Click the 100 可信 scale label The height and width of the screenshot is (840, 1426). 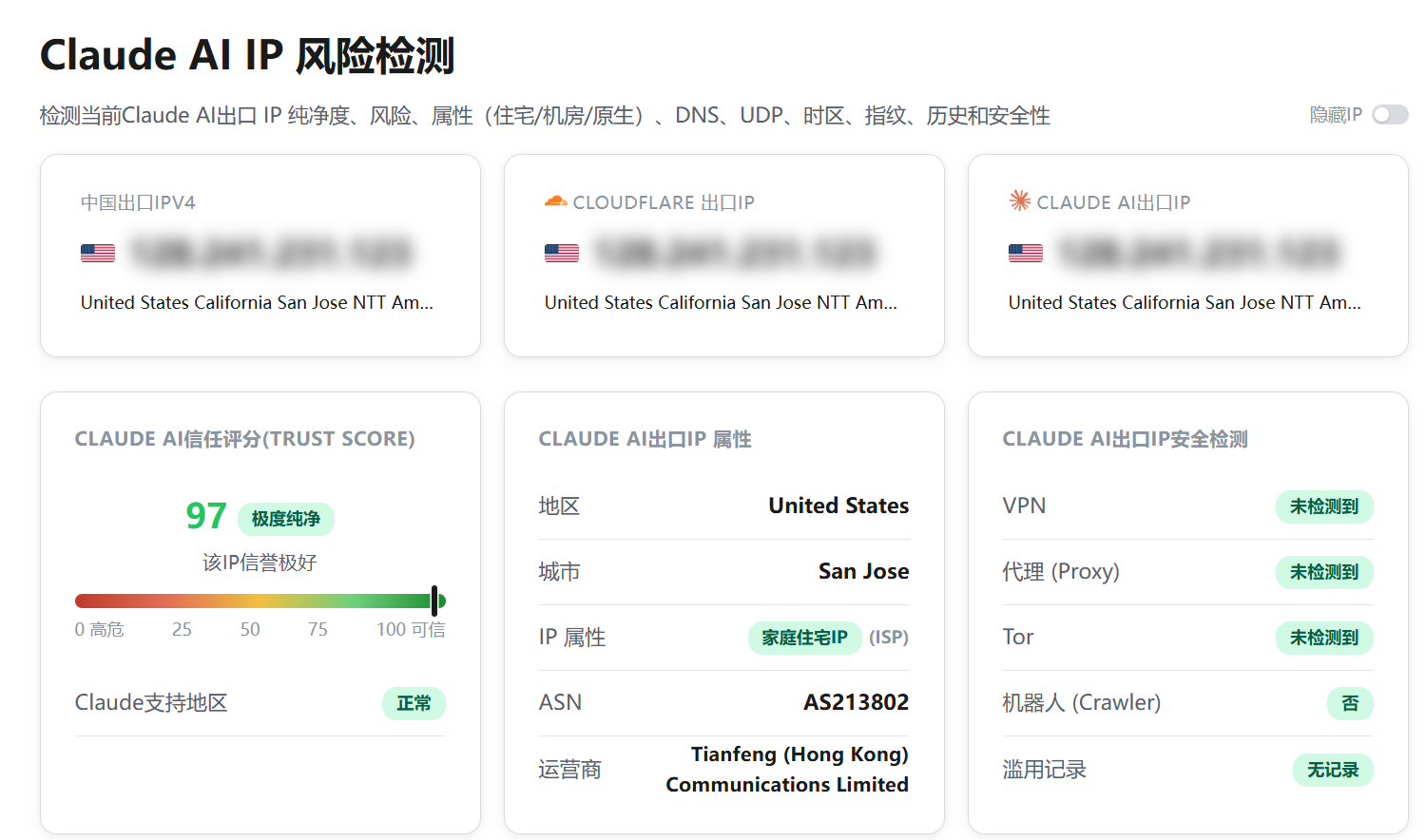coord(411,629)
